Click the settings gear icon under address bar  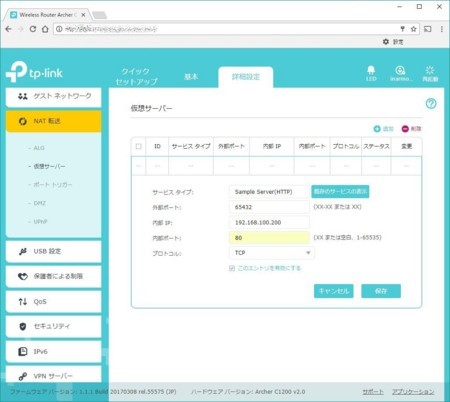(x=386, y=42)
